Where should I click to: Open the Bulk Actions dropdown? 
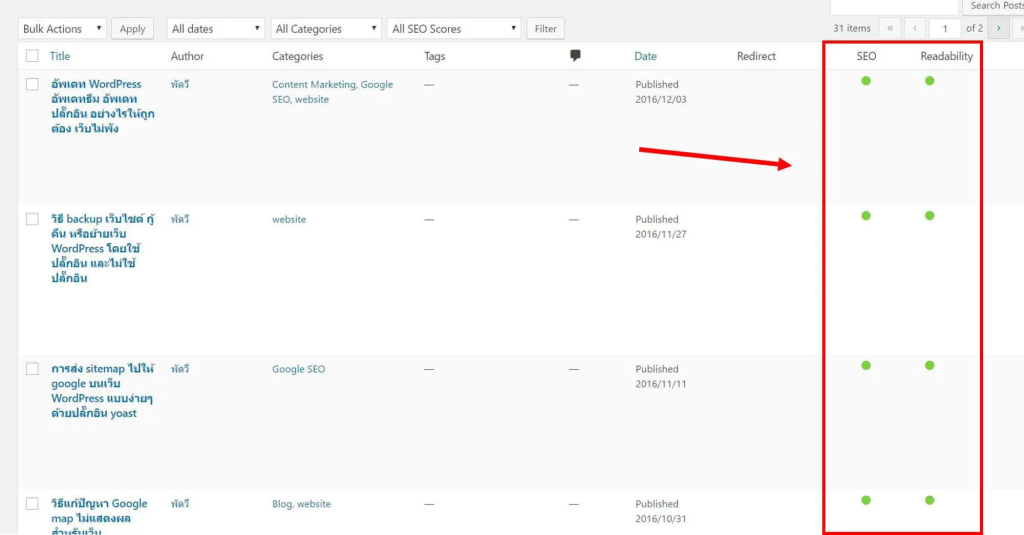[62, 29]
